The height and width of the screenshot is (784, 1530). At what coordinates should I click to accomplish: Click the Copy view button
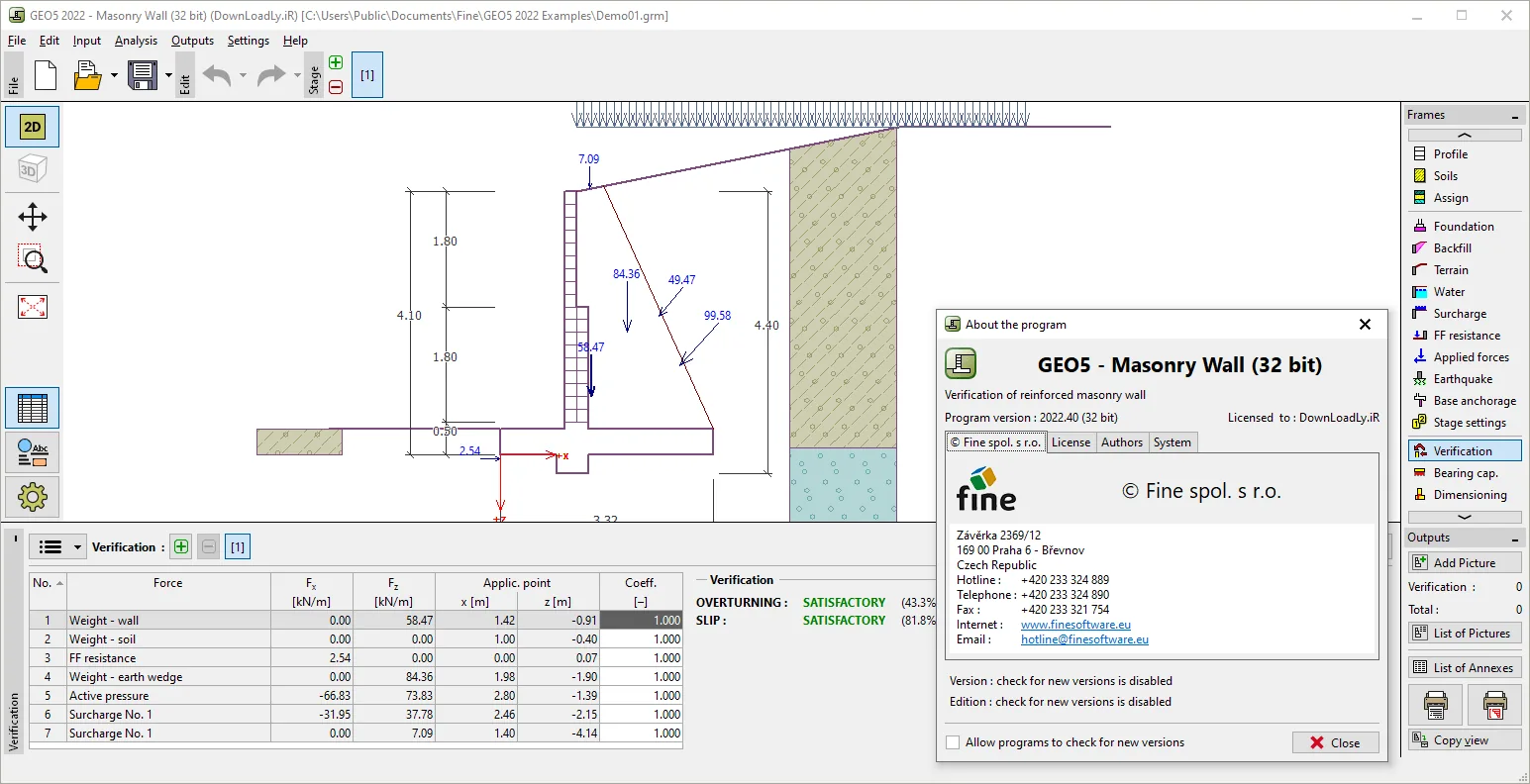(1465, 739)
